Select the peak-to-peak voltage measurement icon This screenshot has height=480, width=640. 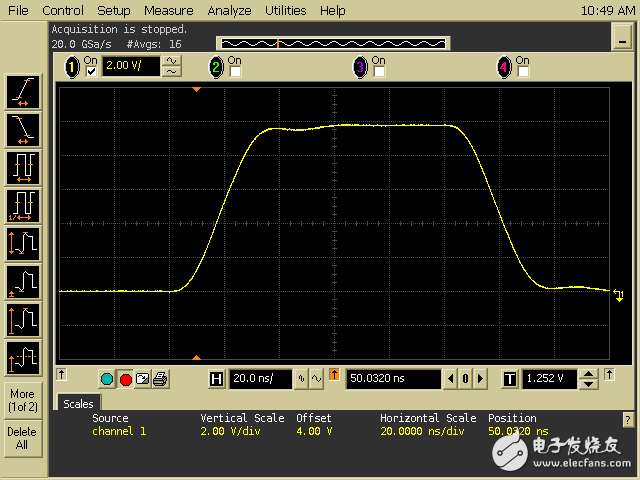23,243
